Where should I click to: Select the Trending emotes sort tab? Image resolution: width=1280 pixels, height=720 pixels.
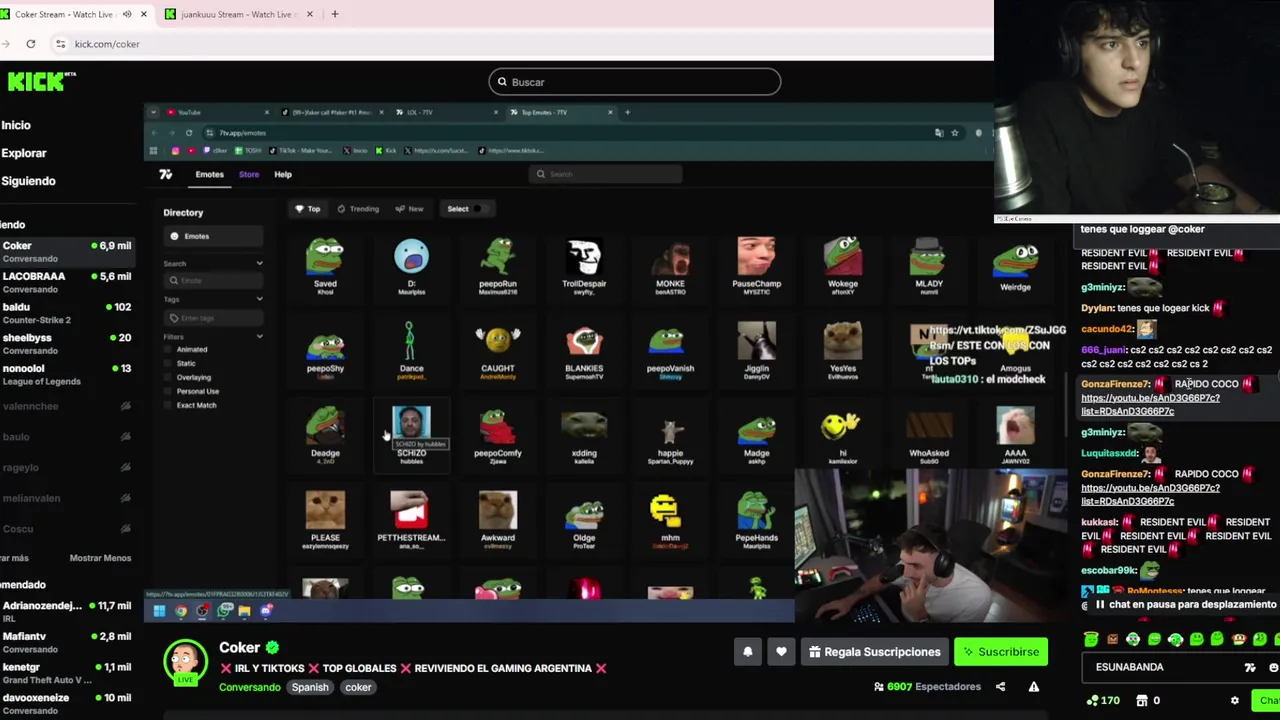(x=358, y=209)
